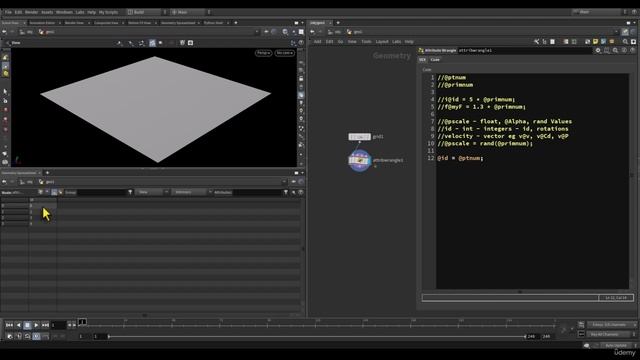Select the grid1 node in the network
The height and width of the screenshot is (360, 640).
tap(360, 137)
